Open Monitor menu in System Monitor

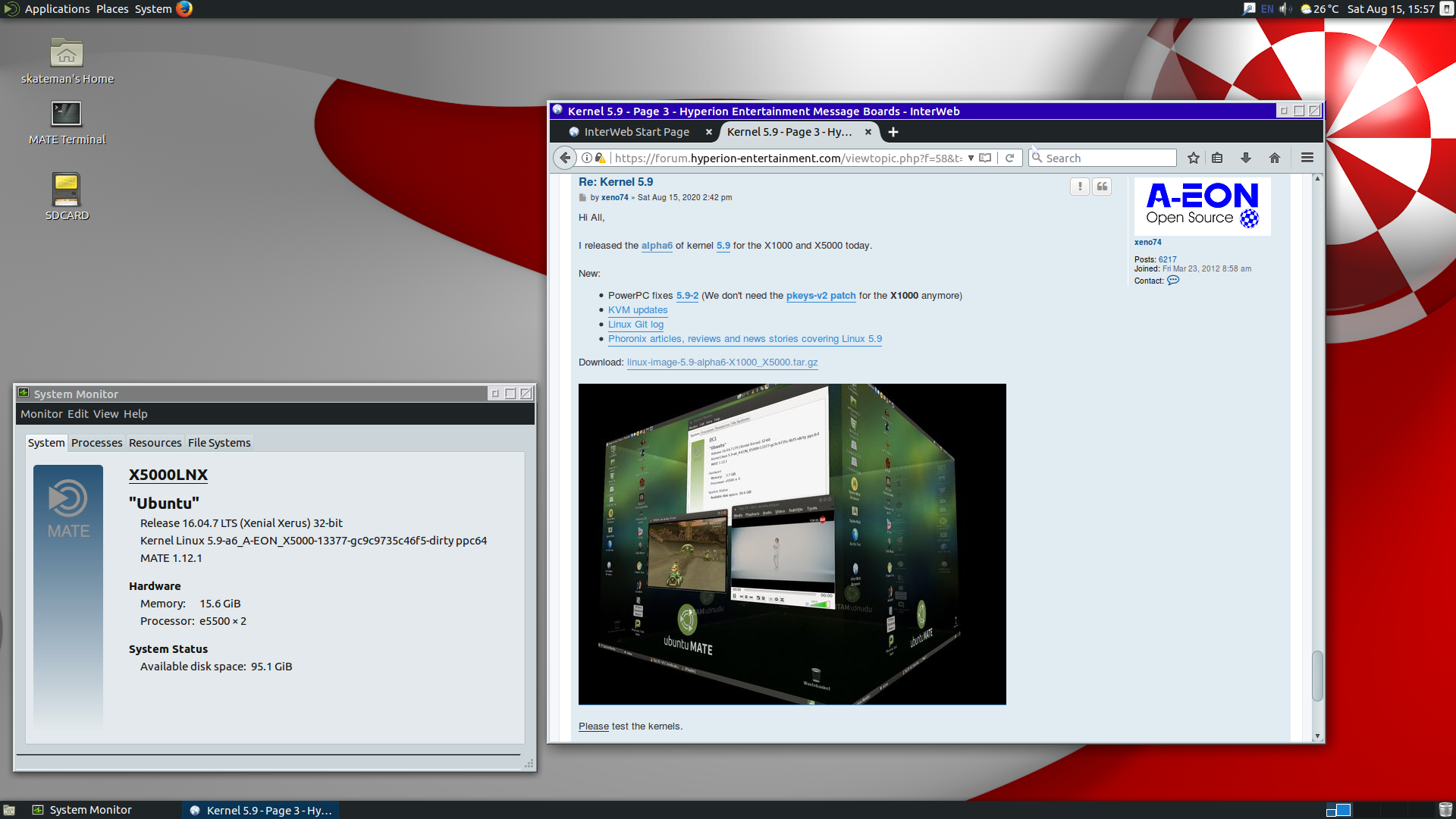[41, 414]
